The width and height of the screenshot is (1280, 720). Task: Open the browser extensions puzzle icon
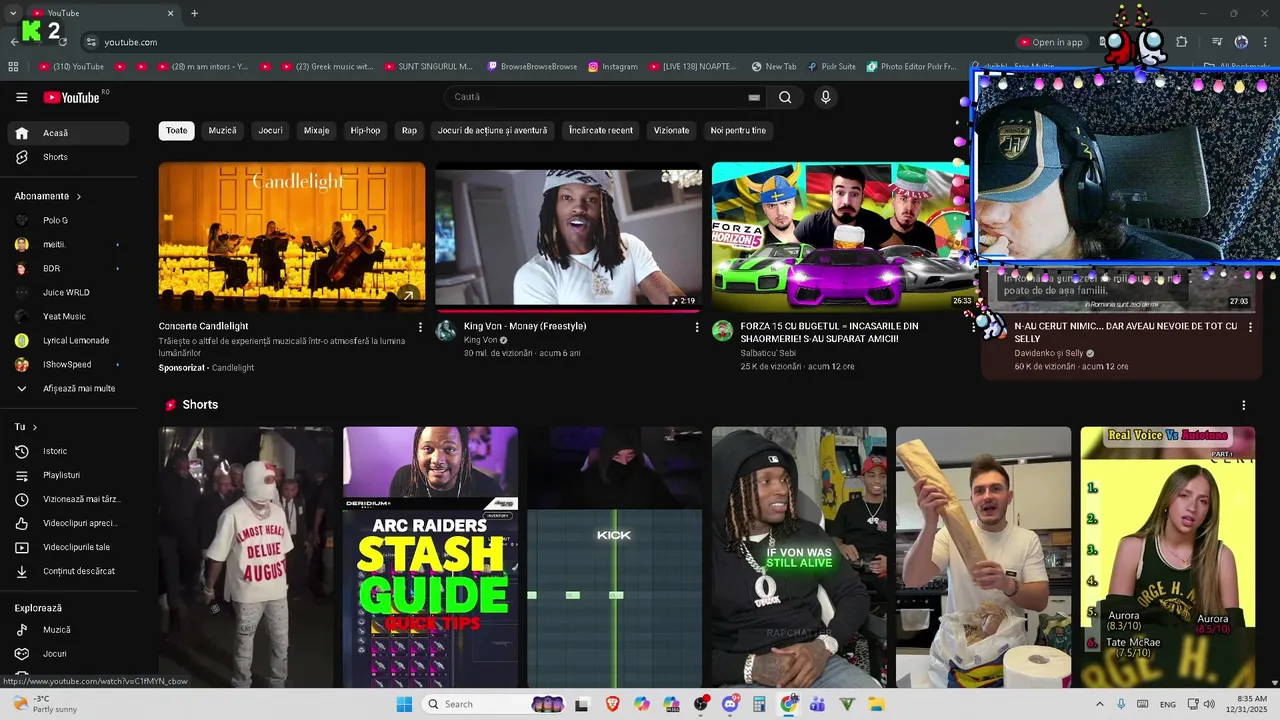pyautogui.click(x=1181, y=42)
